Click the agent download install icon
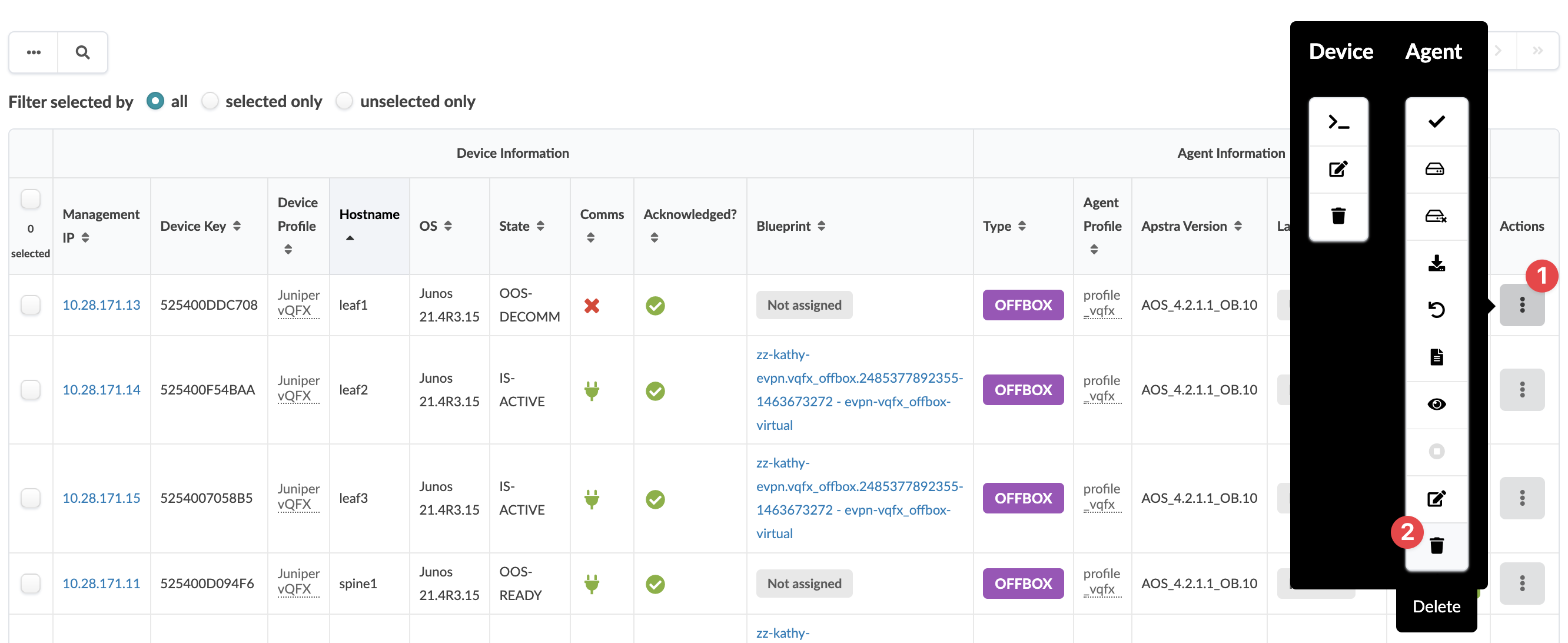This screenshot has width=1568, height=643. [x=1436, y=263]
